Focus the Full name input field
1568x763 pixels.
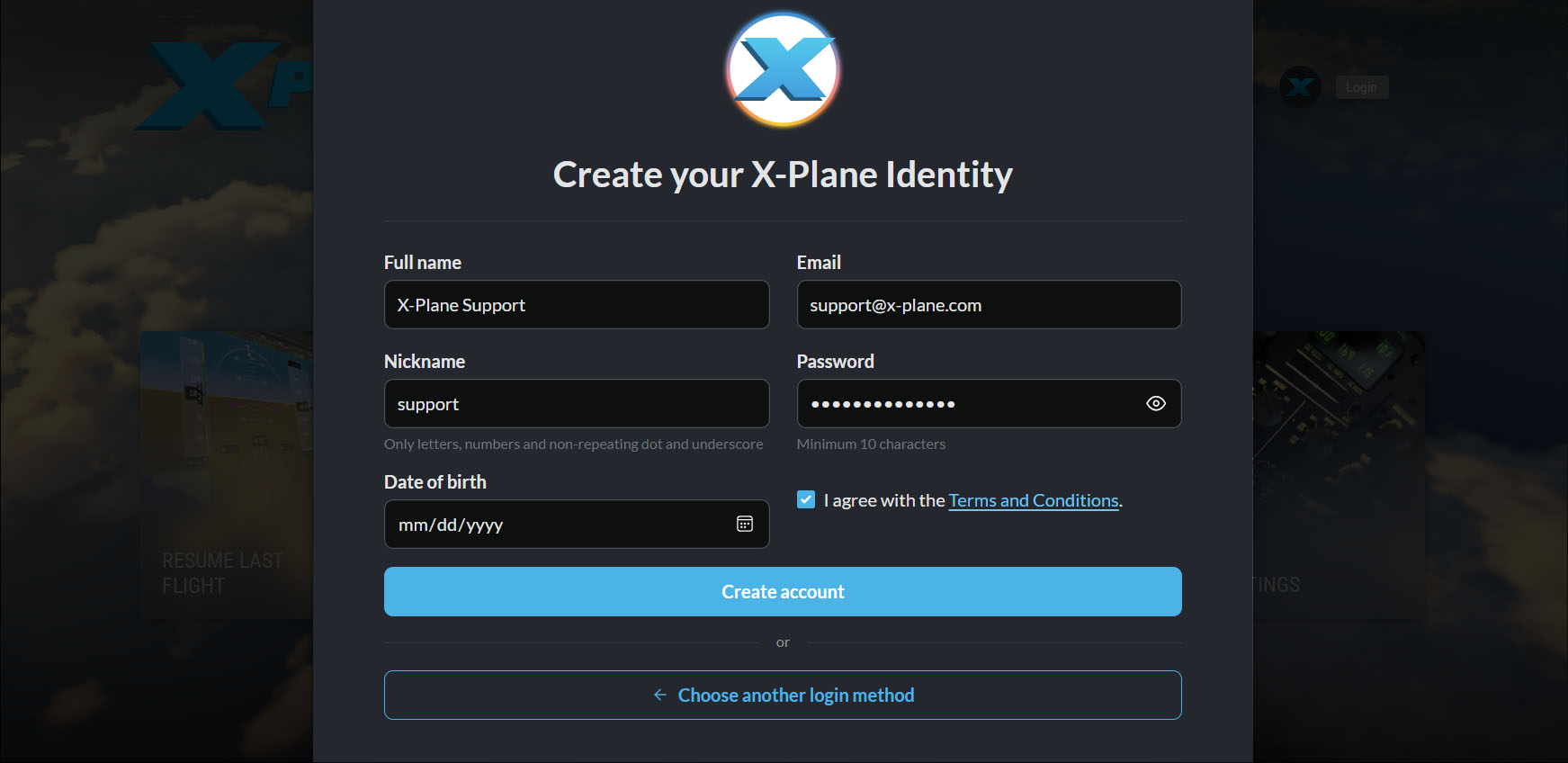tap(577, 305)
